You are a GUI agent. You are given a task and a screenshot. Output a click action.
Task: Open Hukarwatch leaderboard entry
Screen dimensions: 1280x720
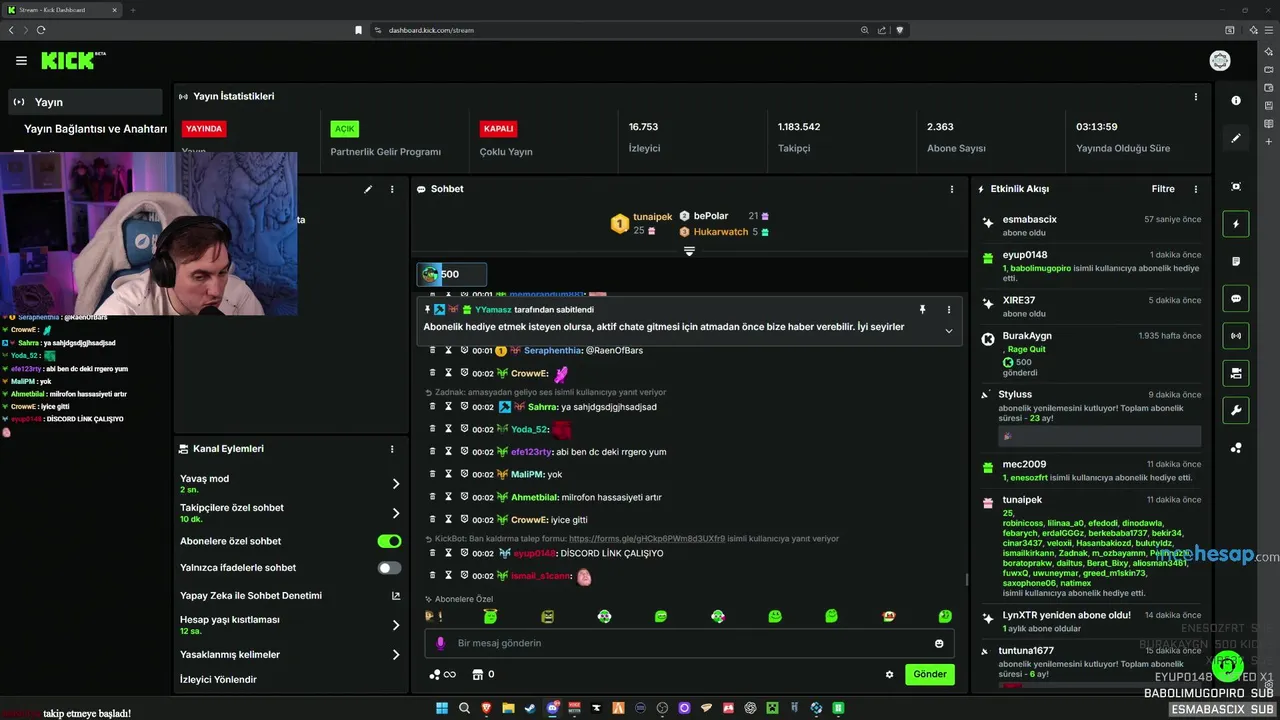point(721,232)
